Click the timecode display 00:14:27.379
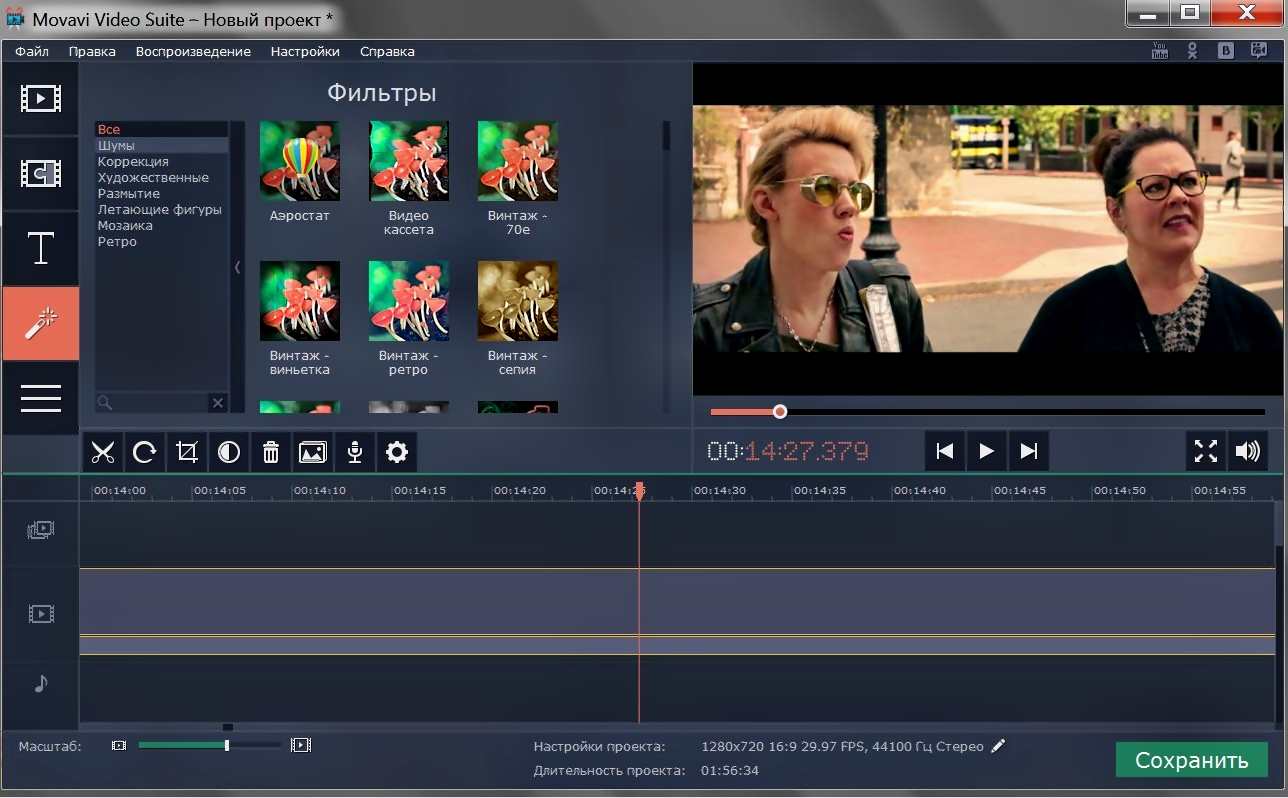This screenshot has width=1288, height=798. point(788,451)
